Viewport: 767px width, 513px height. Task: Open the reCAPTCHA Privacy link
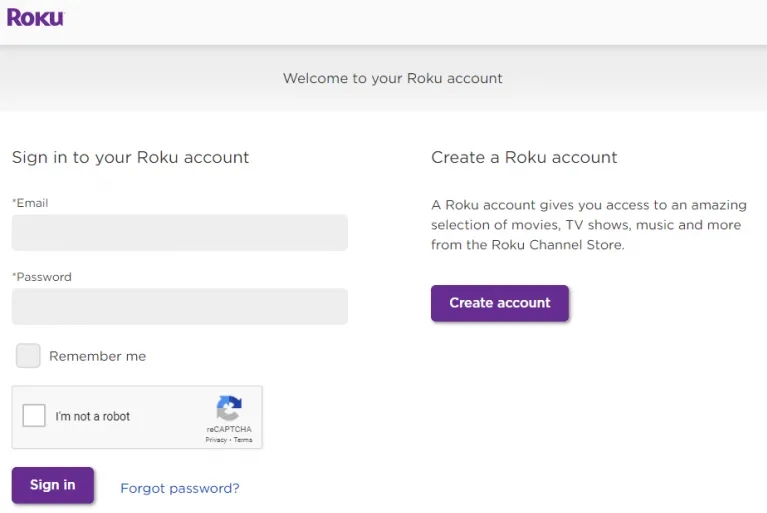216,440
